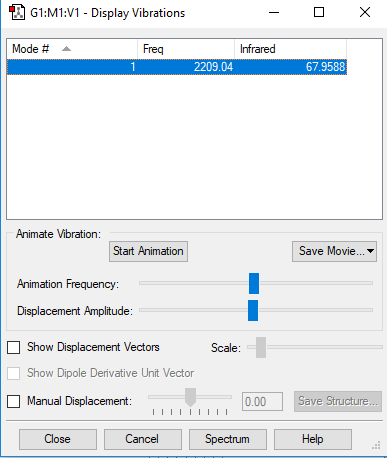Screen dimensions: 387x458
Task: Click the Mode # column header
Action: pos(72,49)
